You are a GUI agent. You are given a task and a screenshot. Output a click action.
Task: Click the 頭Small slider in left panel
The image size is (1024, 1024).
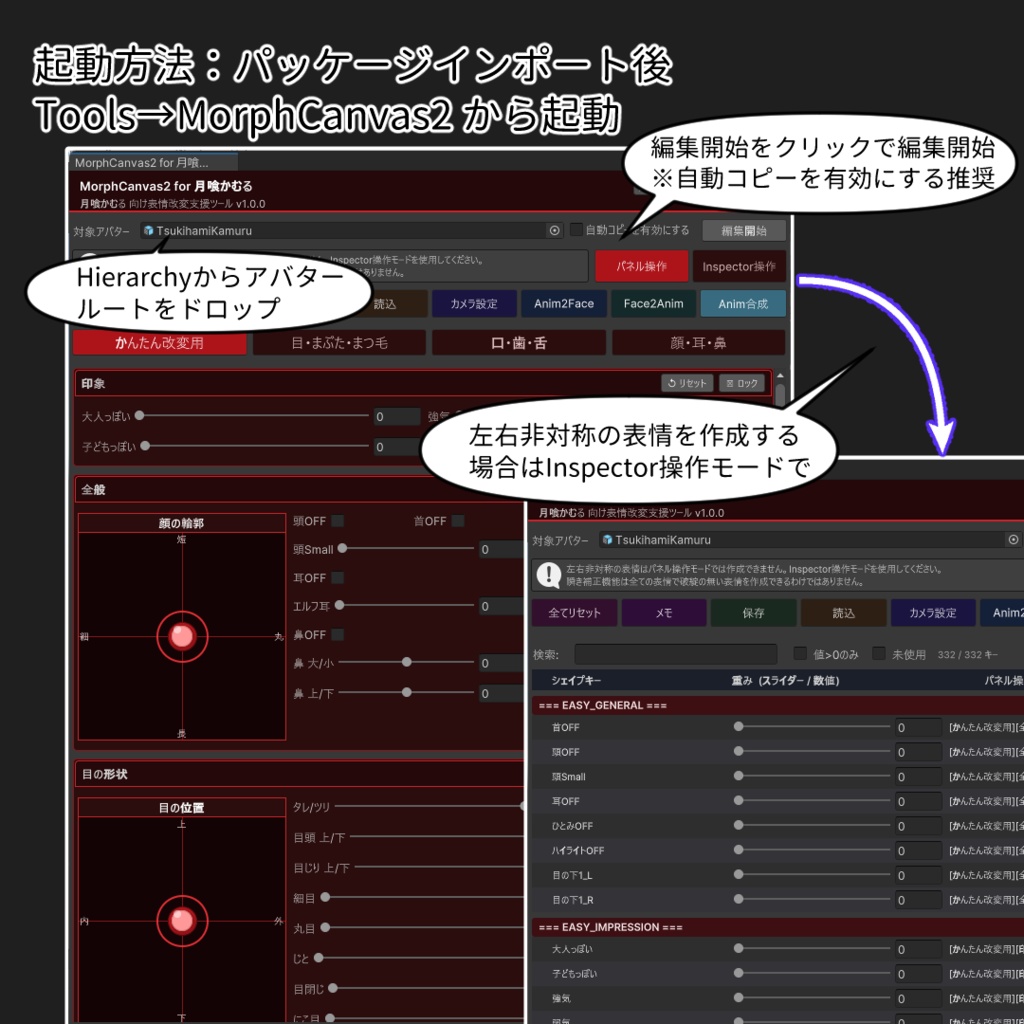pos(406,548)
